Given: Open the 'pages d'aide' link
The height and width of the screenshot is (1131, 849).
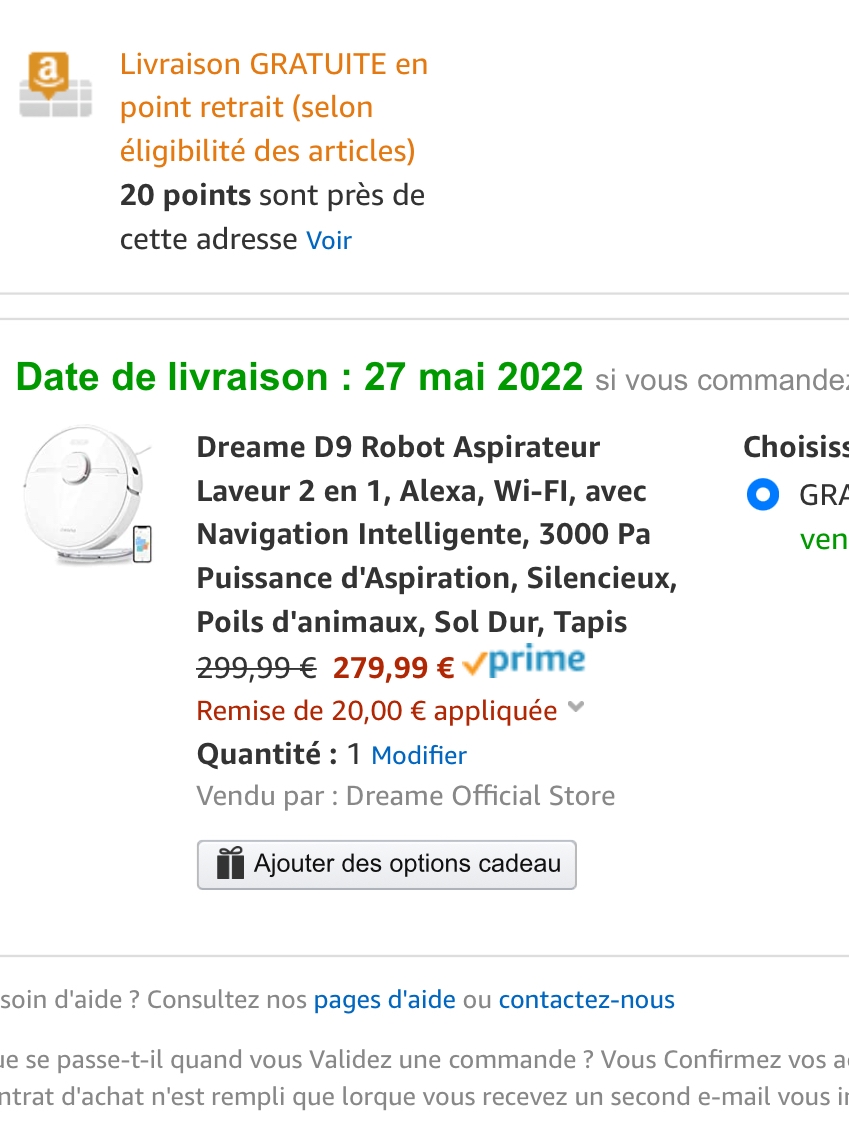Looking at the screenshot, I should pyautogui.click(x=384, y=999).
